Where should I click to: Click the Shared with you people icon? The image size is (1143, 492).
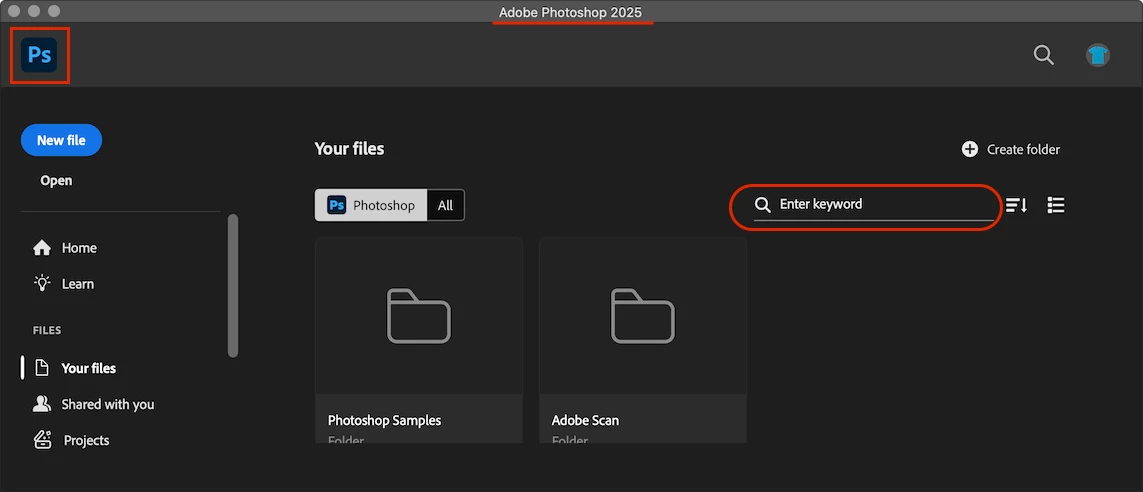pos(42,404)
